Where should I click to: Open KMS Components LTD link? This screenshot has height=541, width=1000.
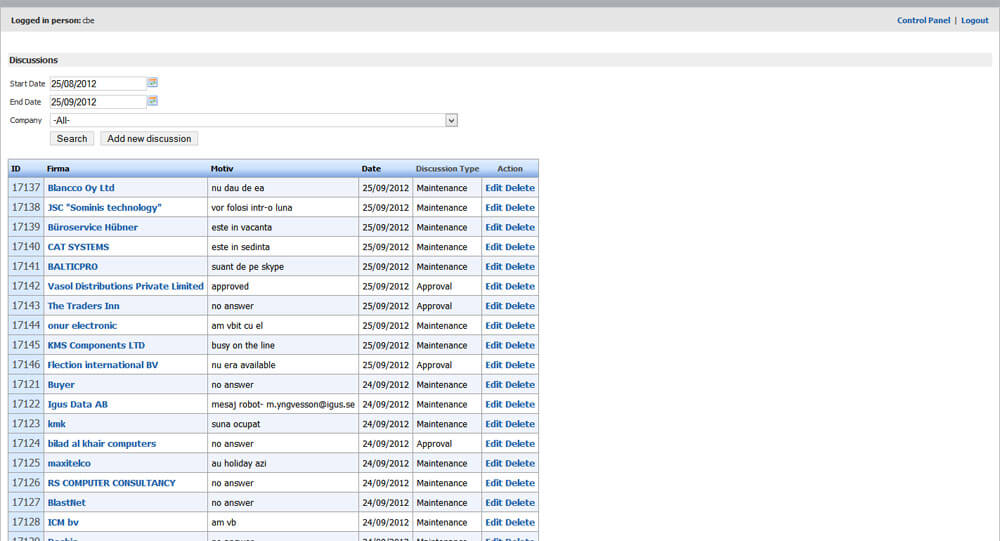(x=96, y=346)
